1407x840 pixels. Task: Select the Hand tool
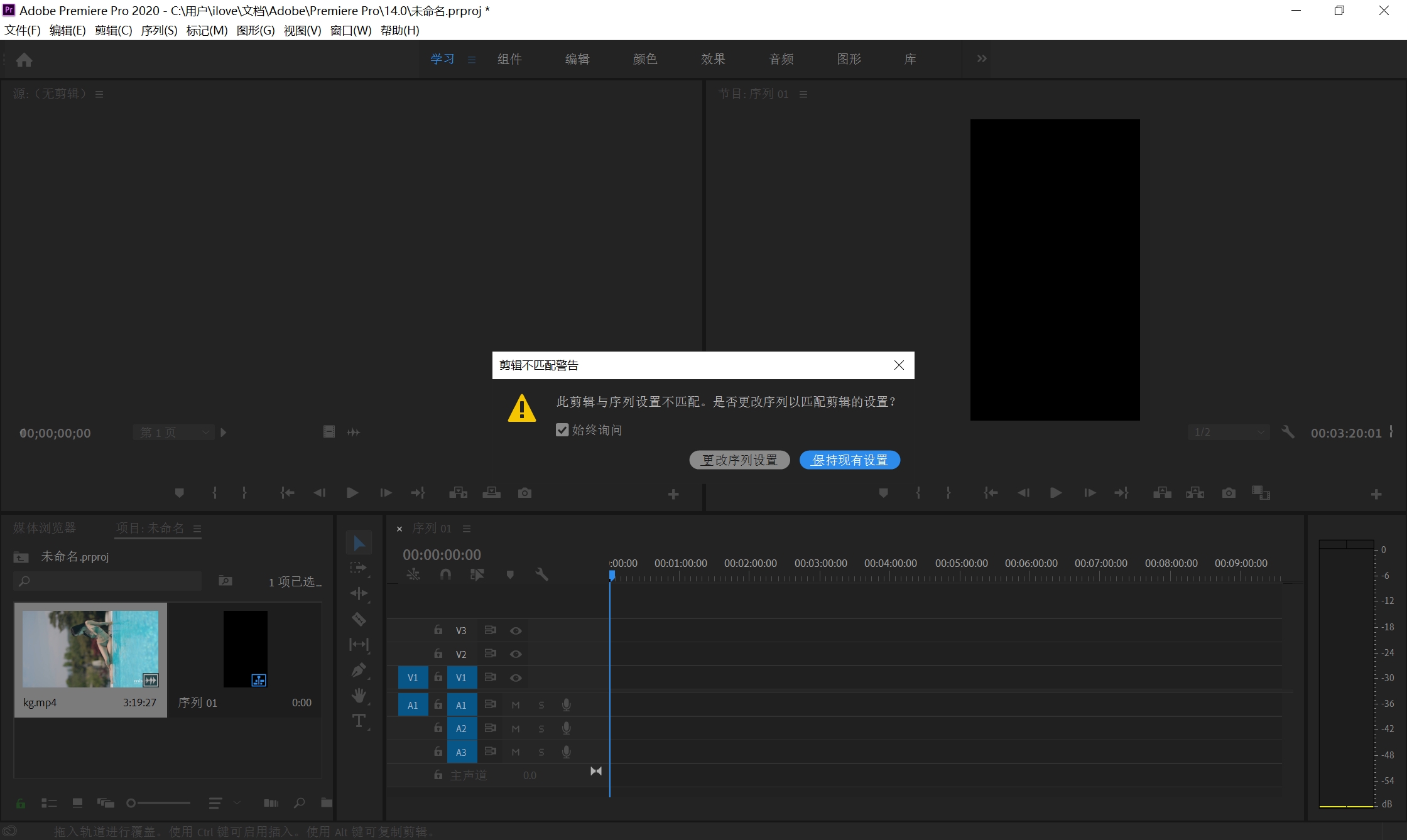359,696
